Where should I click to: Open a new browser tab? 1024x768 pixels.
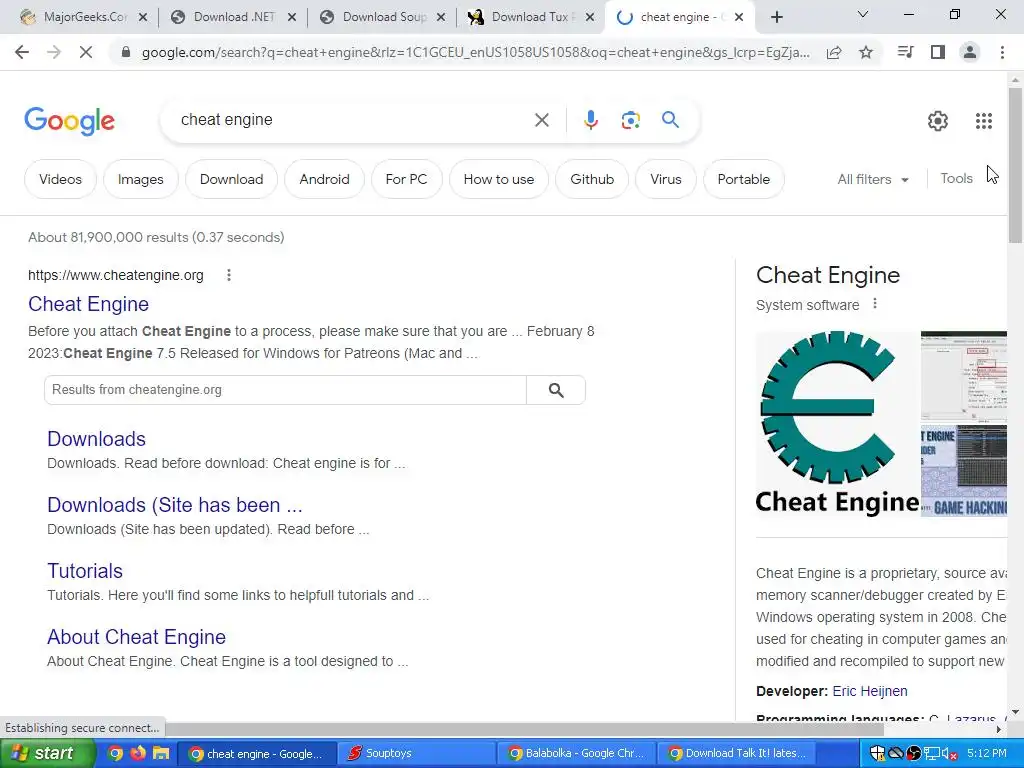point(776,17)
